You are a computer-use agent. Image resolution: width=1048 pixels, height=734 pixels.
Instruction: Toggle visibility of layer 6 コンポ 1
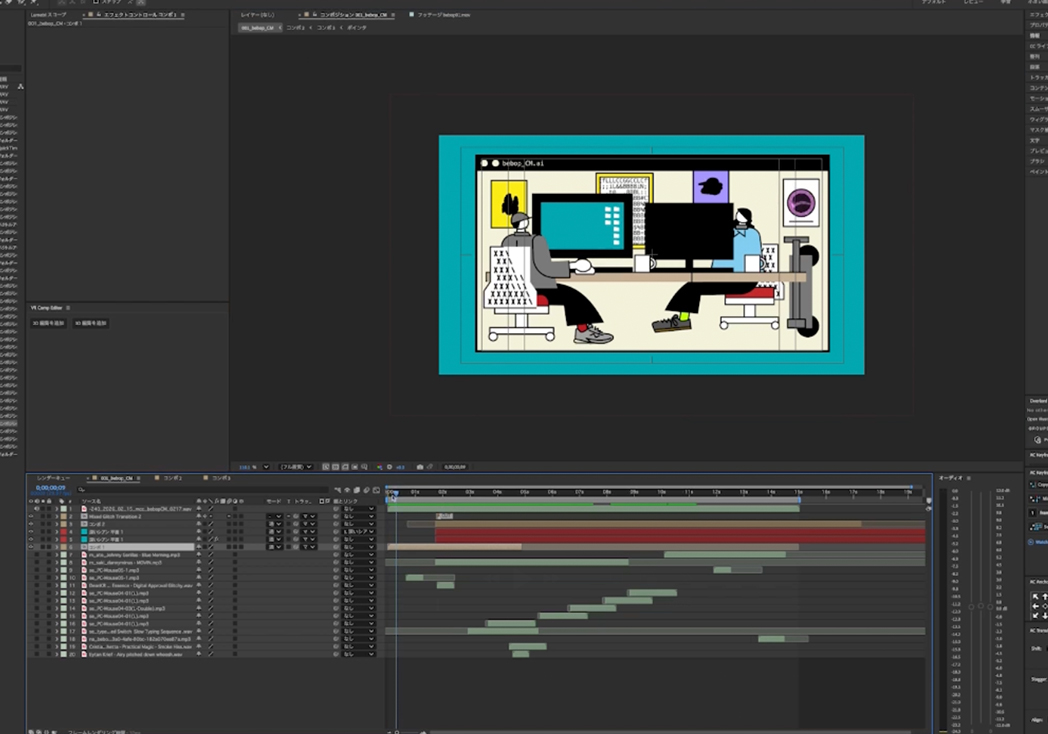click(31, 547)
